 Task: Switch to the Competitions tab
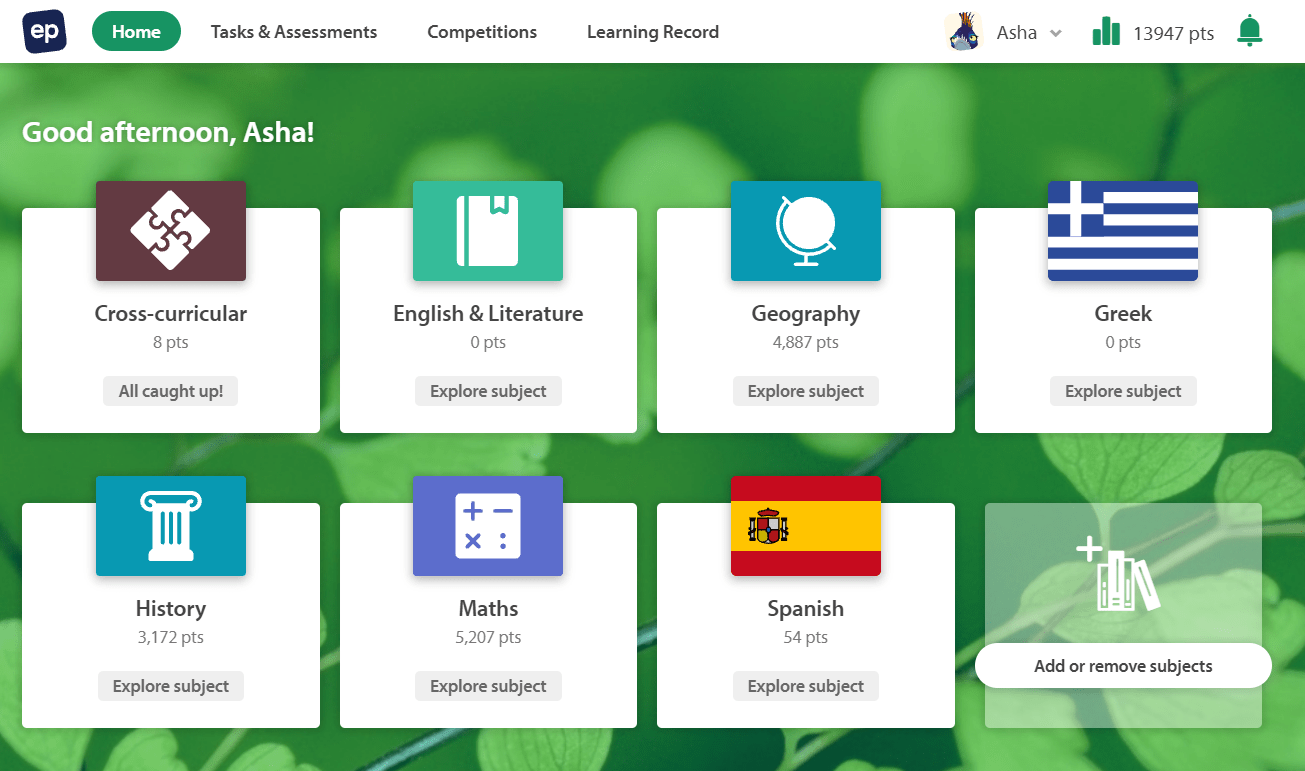point(482,32)
